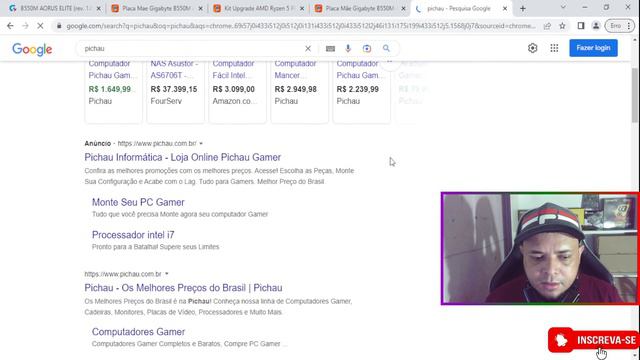Stop loading the page with the X button
Image resolution: width=640 pixels, height=360 pixels.
(x=40, y=26)
